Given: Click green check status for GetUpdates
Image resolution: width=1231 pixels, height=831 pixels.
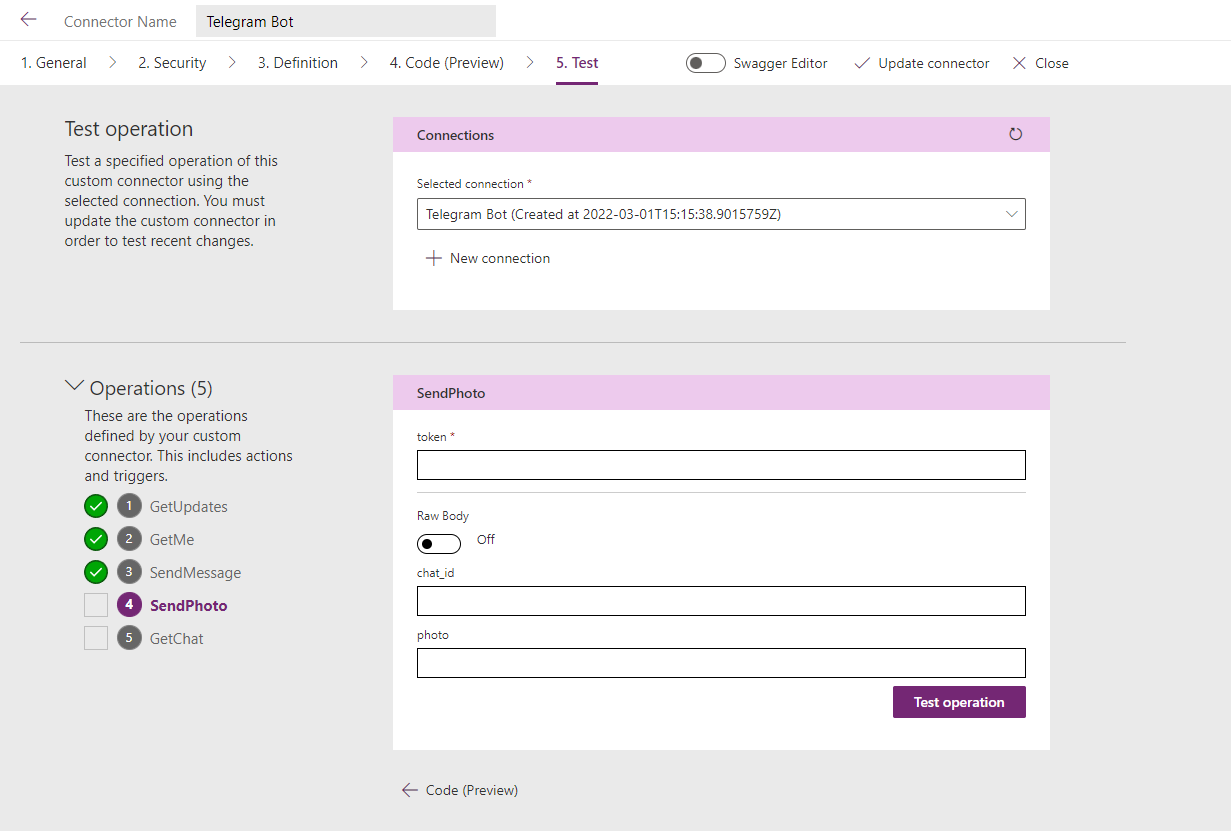Looking at the screenshot, I should point(96,506).
